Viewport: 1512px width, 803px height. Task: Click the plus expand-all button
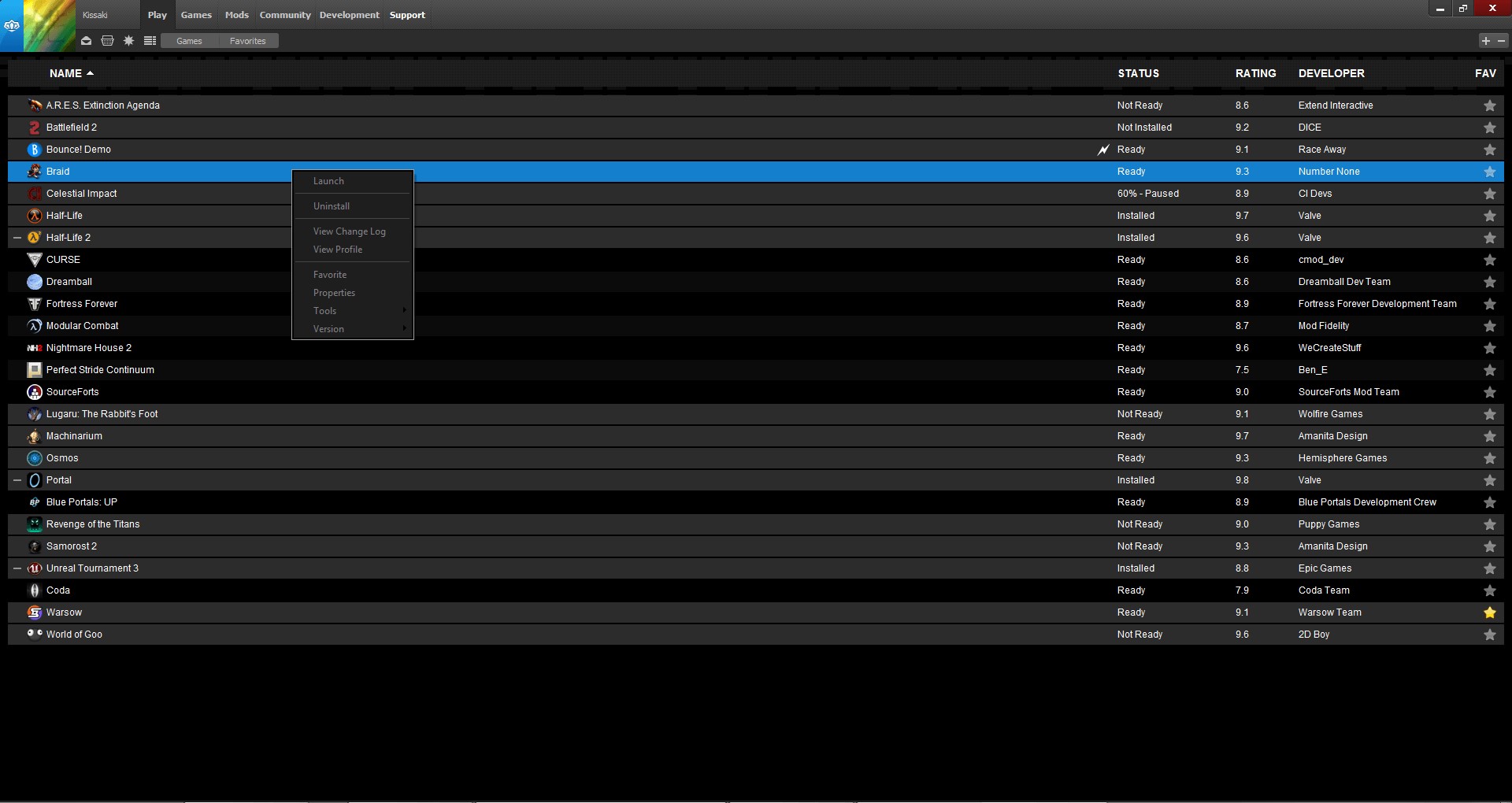pos(1485,41)
